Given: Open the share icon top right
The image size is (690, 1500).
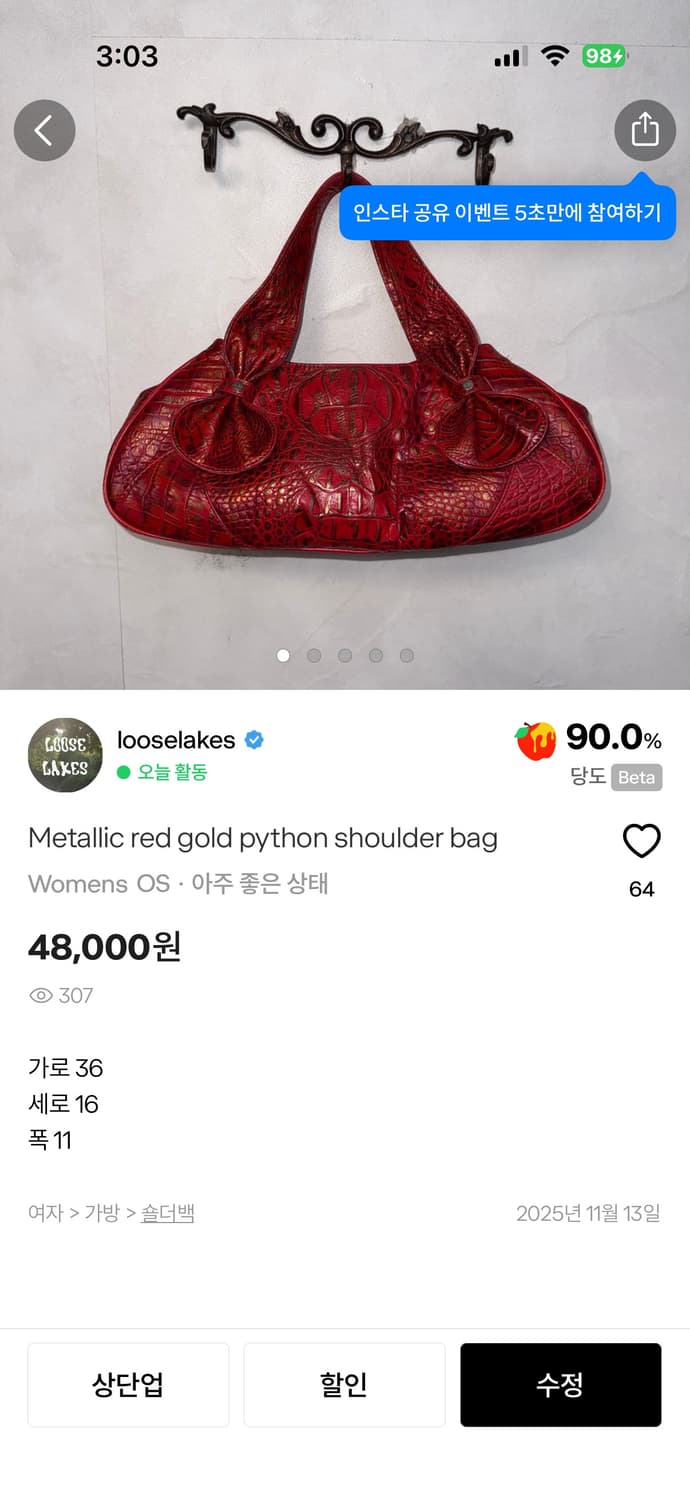Looking at the screenshot, I should pyautogui.click(x=646, y=131).
